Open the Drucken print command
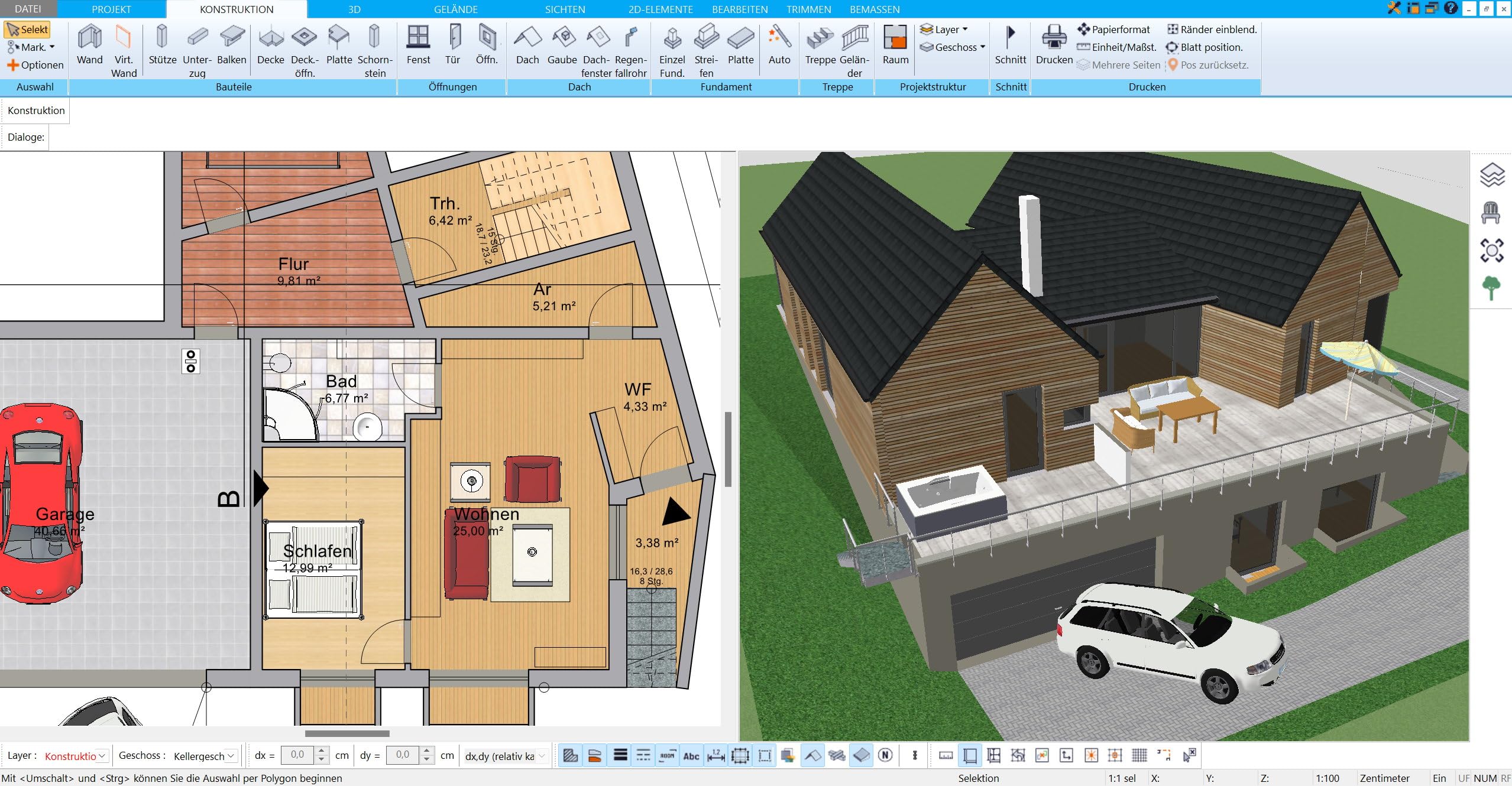This screenshot has width=1512, height=786. tap(1054, 45)
